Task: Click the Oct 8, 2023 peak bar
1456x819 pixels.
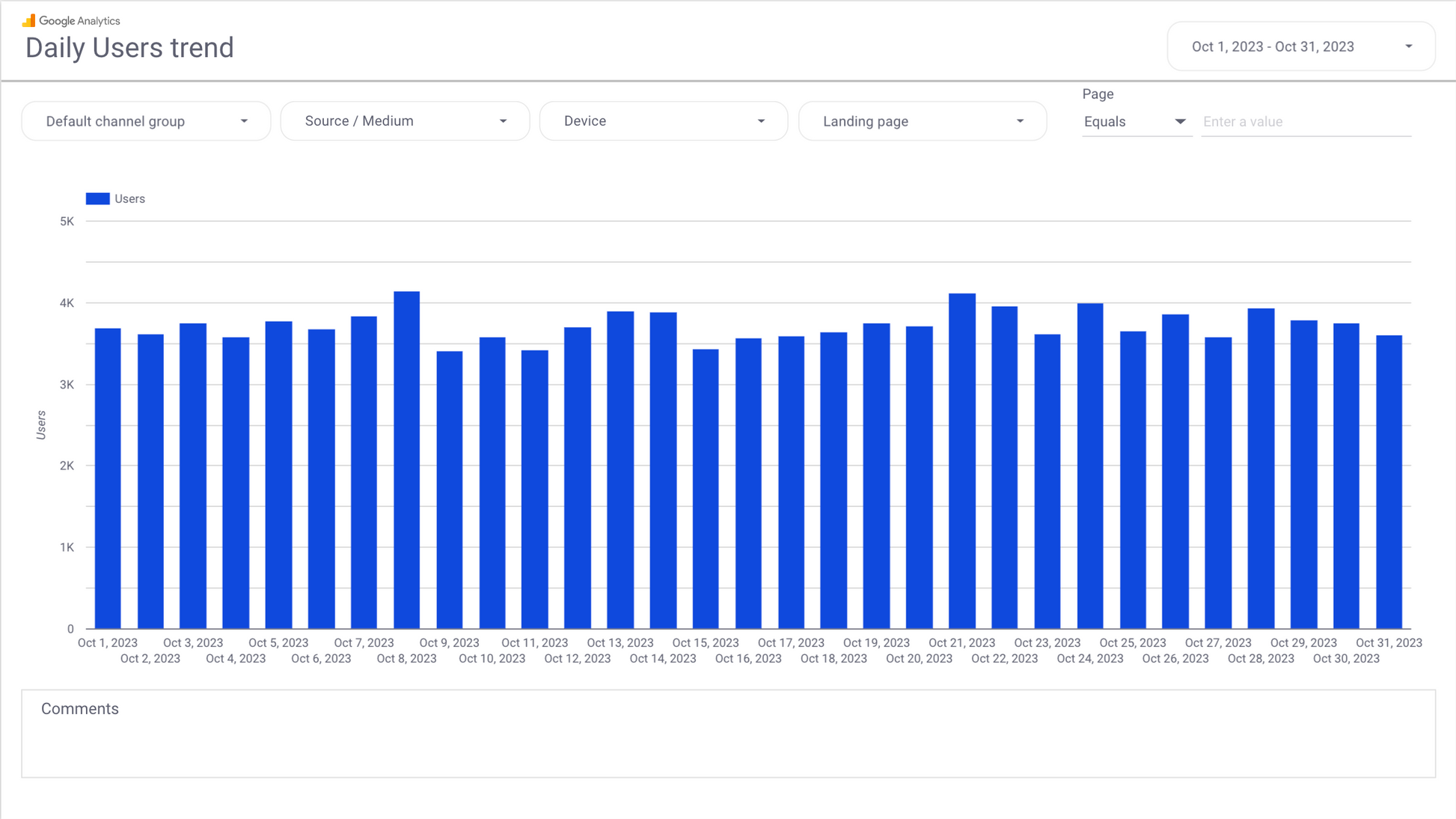Action: coord(406,460)
